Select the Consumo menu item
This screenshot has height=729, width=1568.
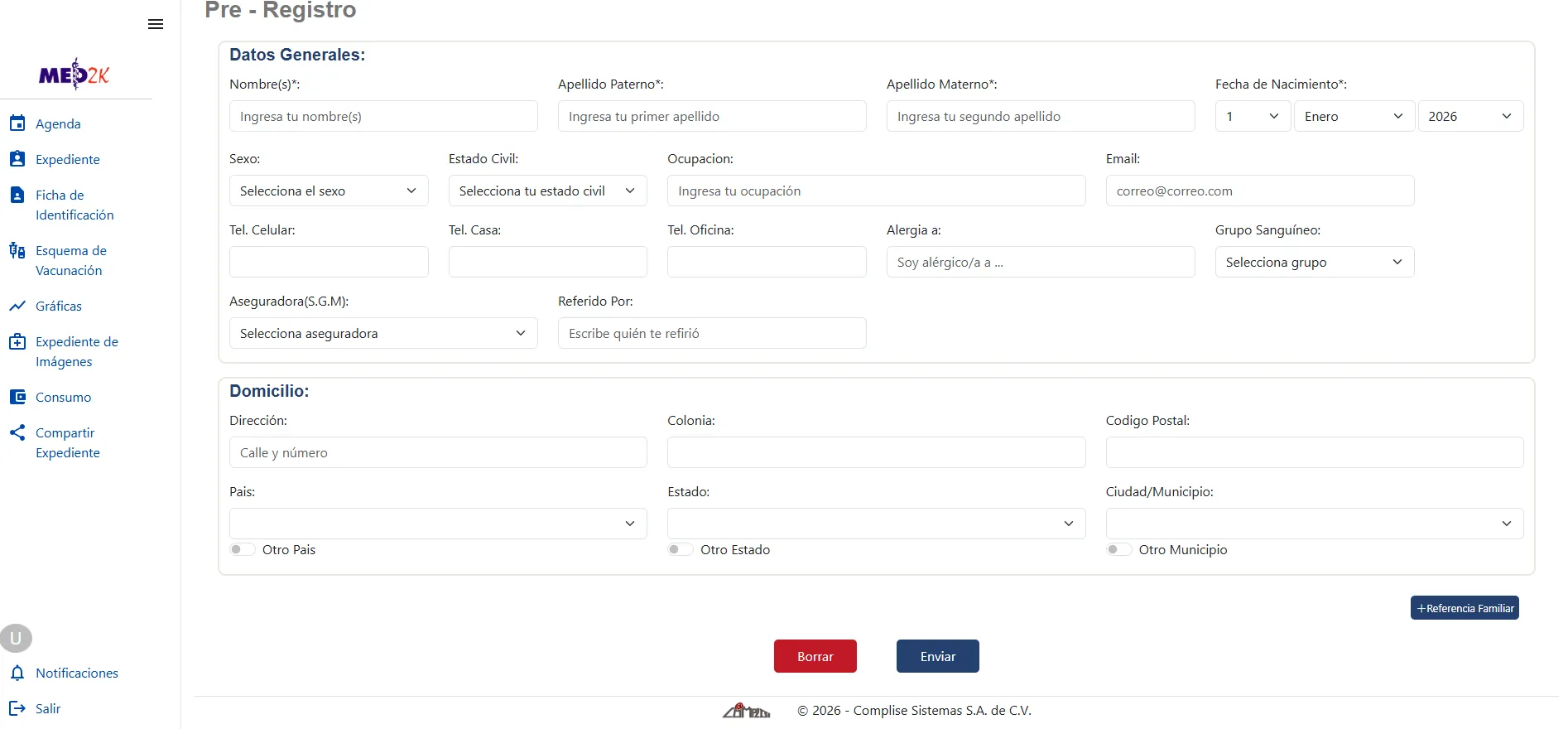pos(63,397)
